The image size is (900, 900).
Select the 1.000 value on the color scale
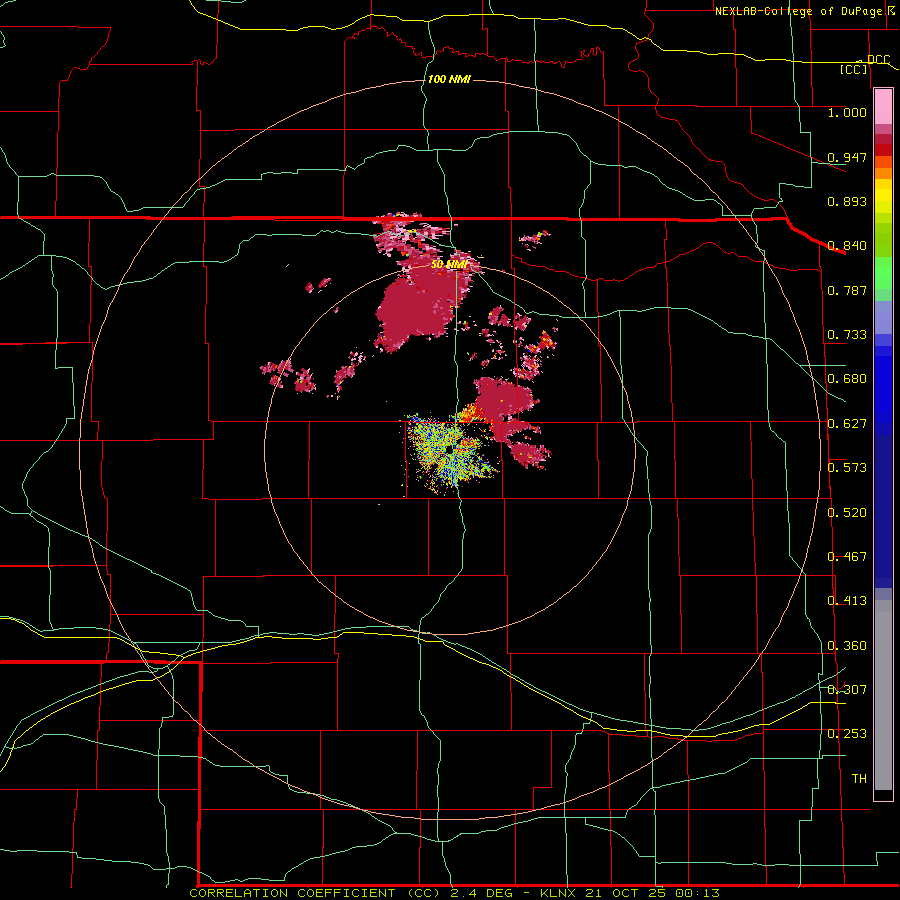coord(847,112)
